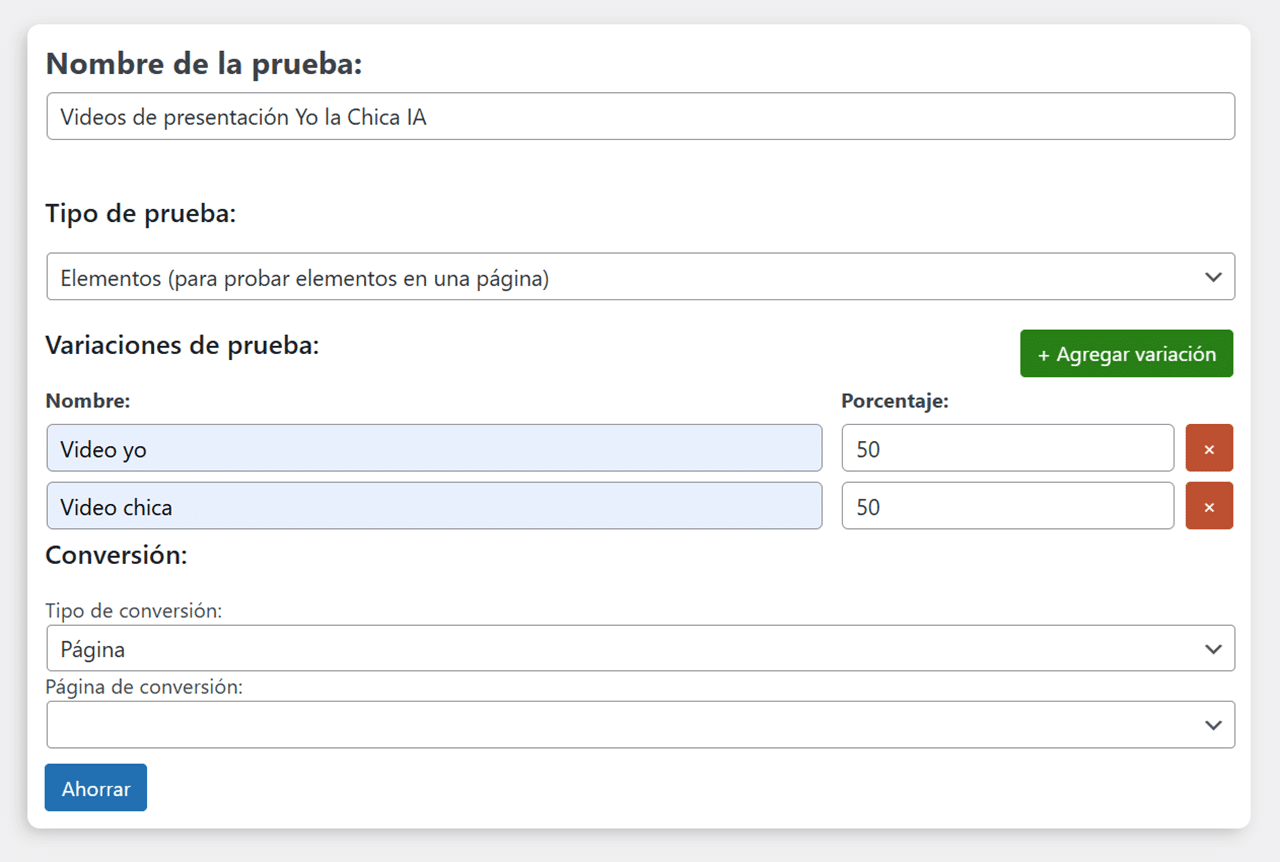
Task: Click the Nombre column label
Action: coord(88,401)
